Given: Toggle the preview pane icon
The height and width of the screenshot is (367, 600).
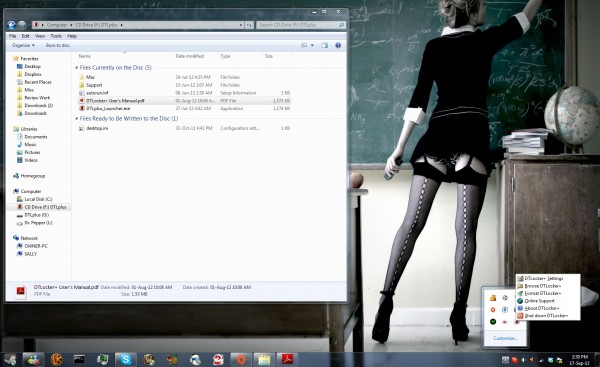Looking at the screenshot, I should (x=324, y=46).
